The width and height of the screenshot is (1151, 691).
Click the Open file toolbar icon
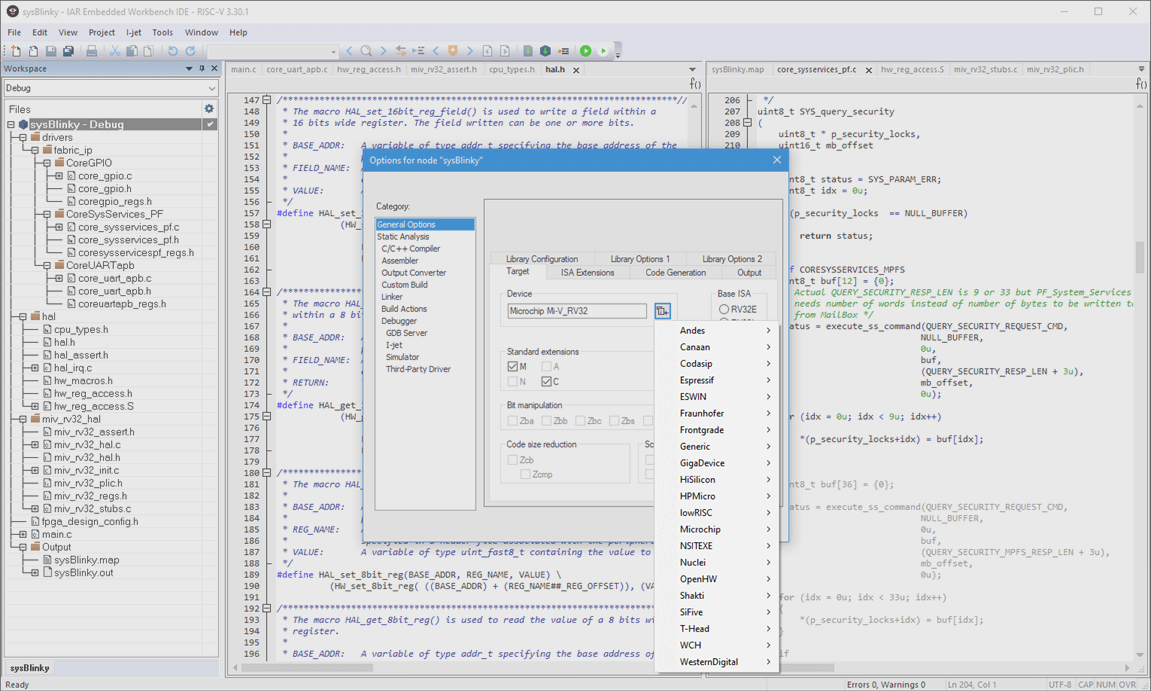[x=33, y=51]
